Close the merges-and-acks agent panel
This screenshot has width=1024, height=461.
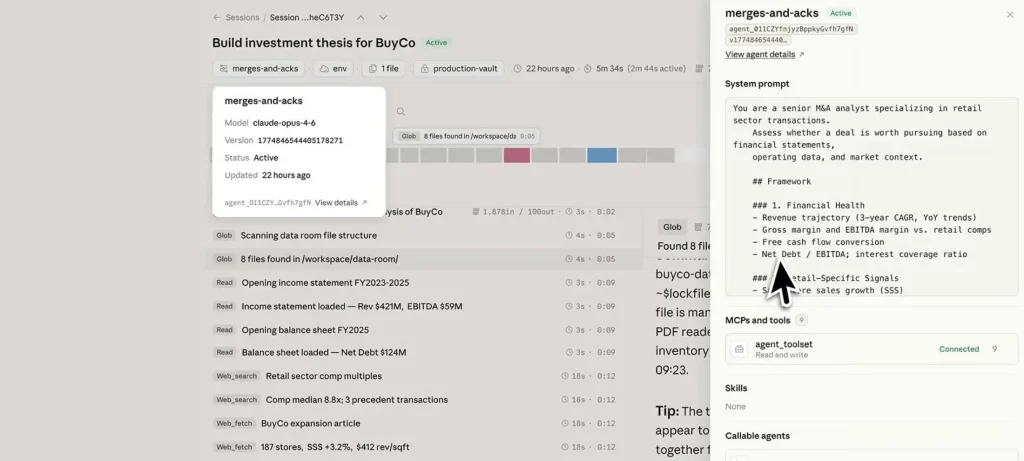tap(1009, 14)
